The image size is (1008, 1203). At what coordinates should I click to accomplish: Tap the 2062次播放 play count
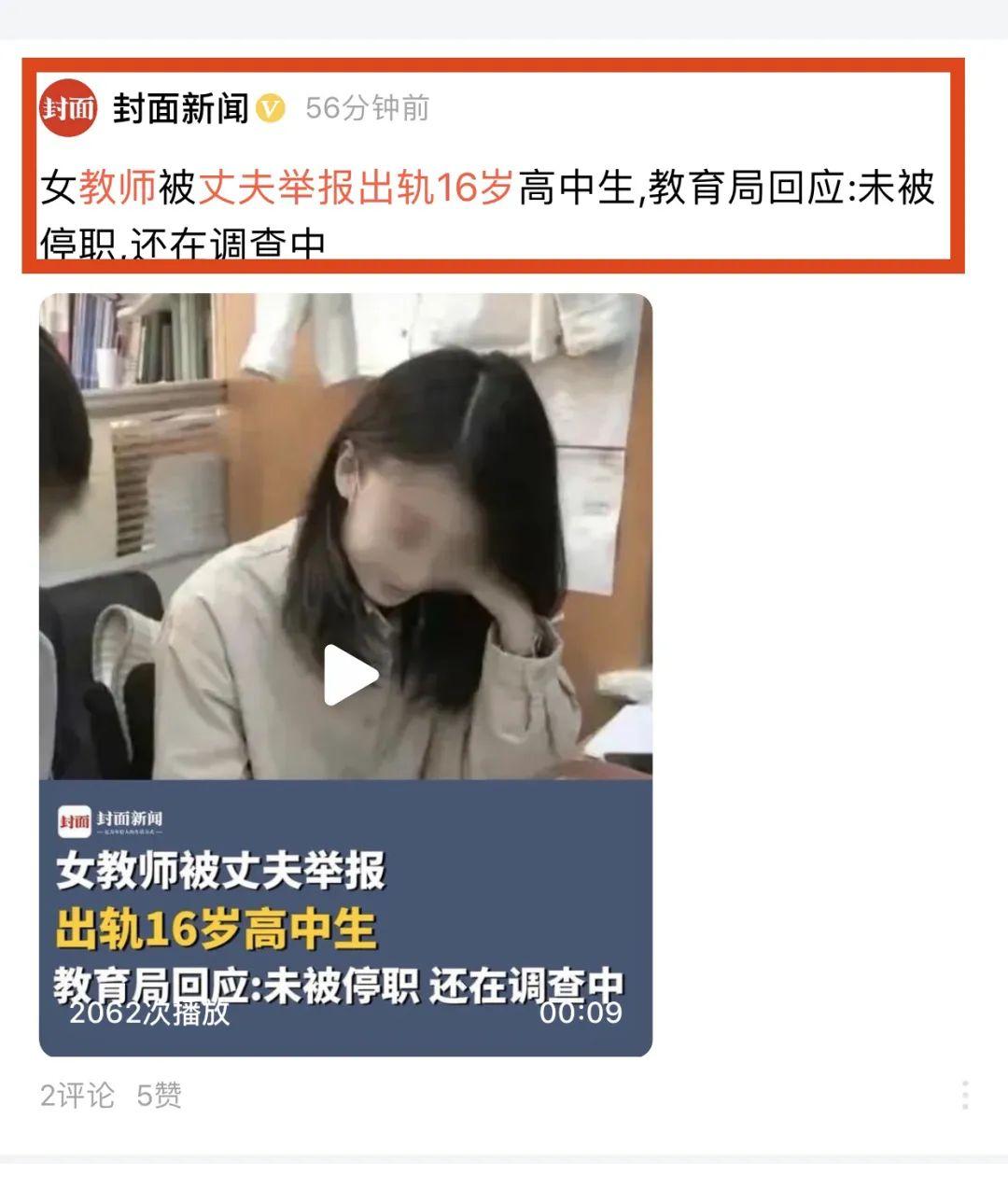(x=149, y=1013)
